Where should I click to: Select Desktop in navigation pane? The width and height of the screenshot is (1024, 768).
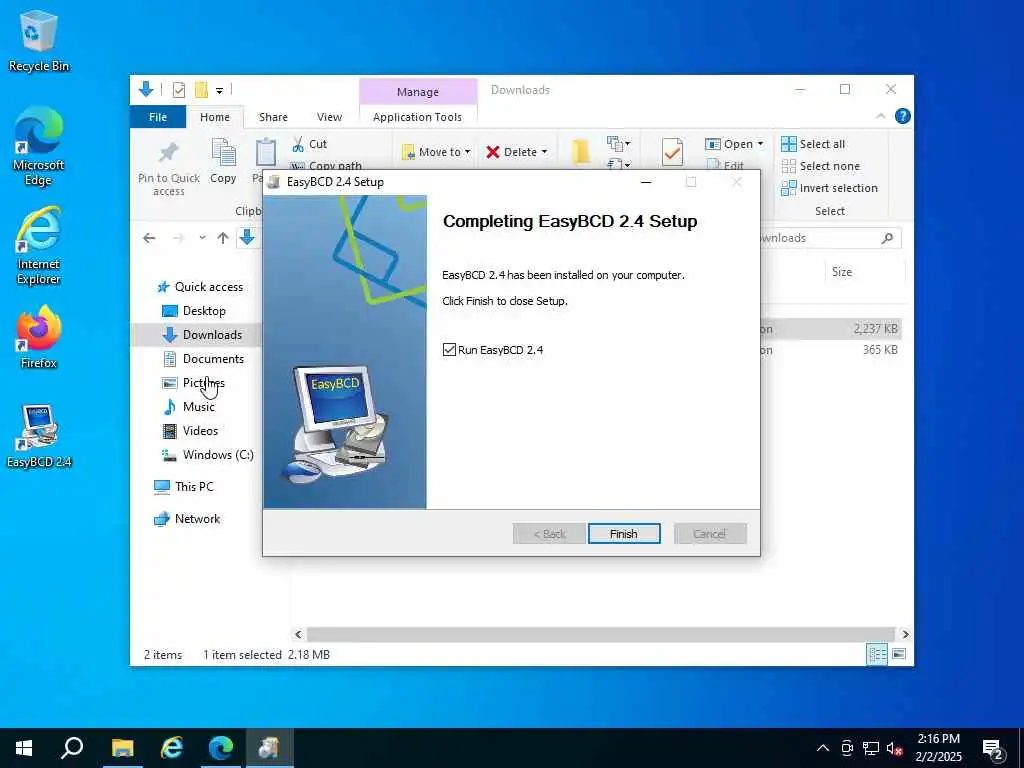(x=194, y=311)
